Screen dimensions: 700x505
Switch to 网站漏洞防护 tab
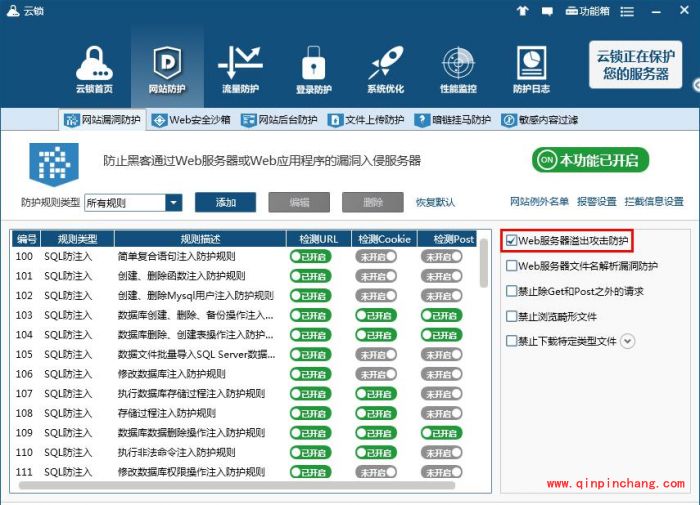[x=102, y=120]
